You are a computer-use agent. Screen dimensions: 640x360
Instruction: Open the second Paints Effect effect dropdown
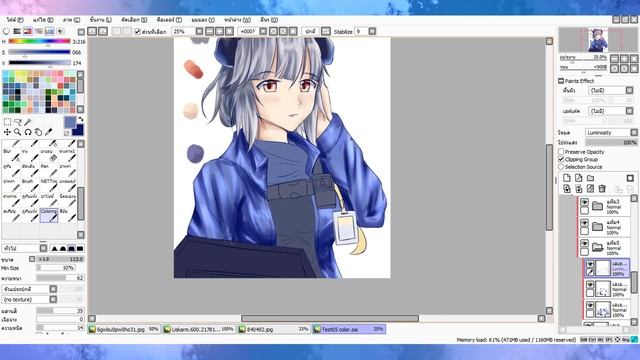pos(629,111)
